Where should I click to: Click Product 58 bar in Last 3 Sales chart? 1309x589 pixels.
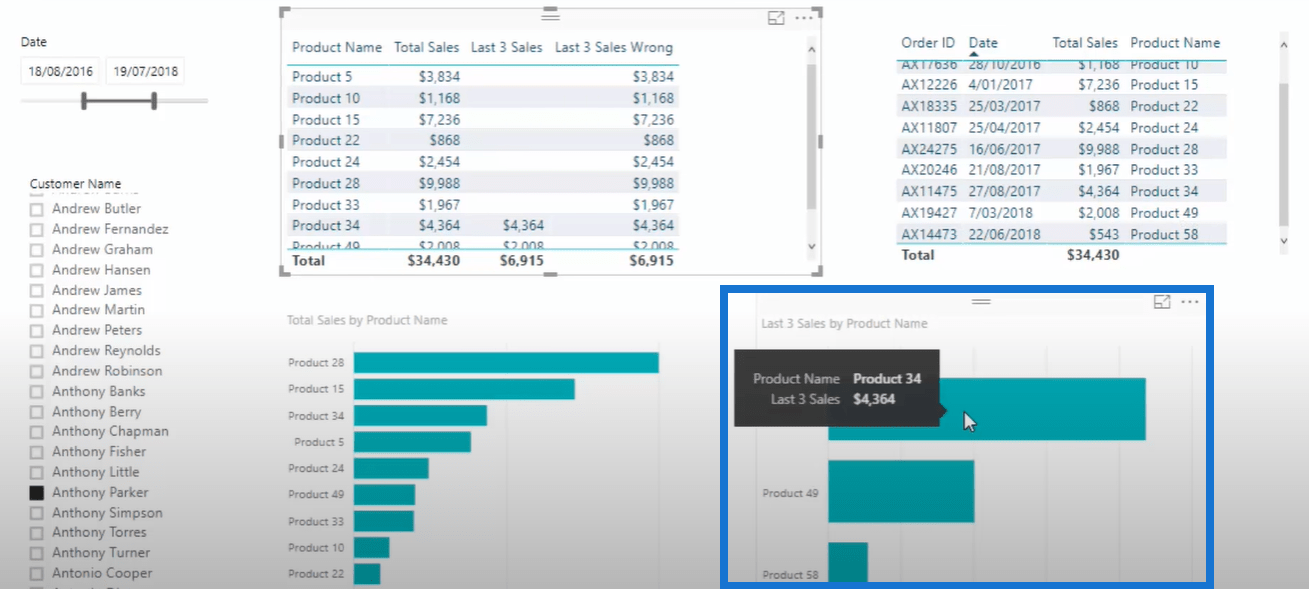[x=848, y=562]
